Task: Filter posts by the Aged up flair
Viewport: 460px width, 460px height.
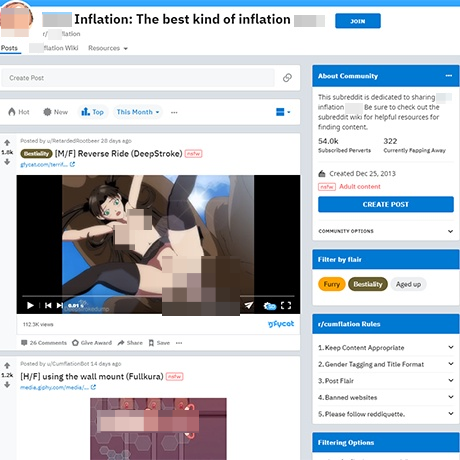Action: tap(408, 284)
